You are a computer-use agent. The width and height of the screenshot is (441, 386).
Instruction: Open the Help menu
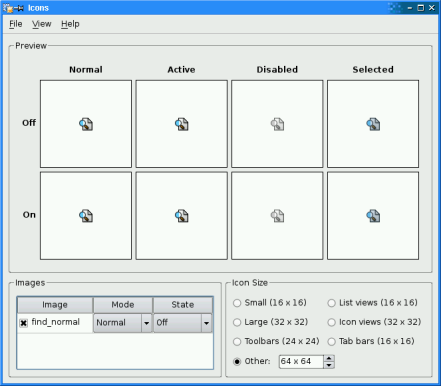(70, 24)
